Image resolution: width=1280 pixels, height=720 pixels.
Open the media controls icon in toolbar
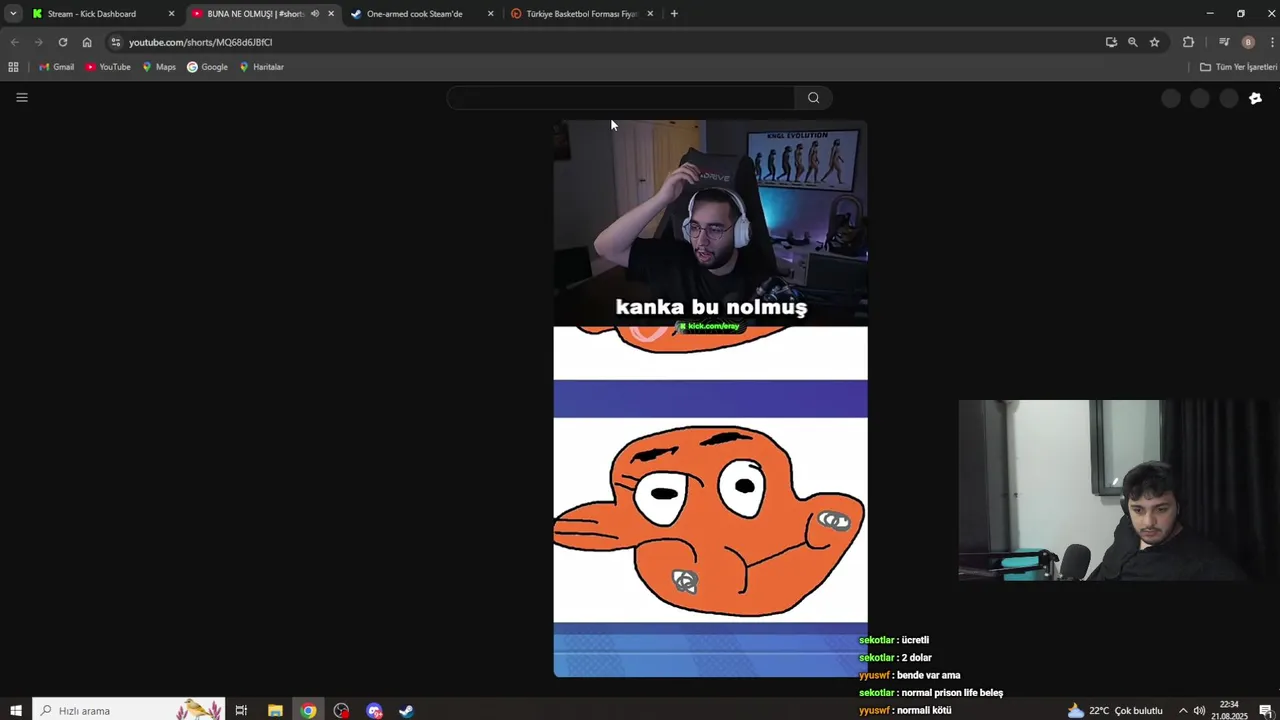(x=1224, y=42)
